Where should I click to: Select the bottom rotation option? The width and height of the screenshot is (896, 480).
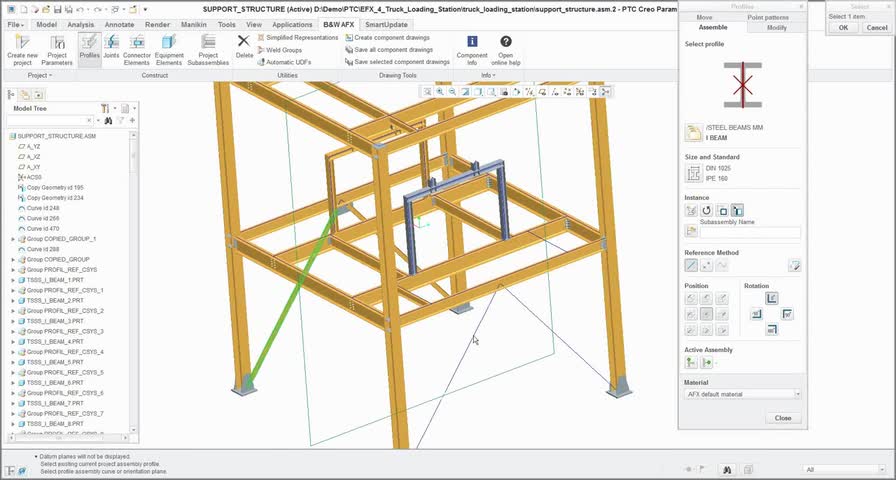(x=772, y=330)
